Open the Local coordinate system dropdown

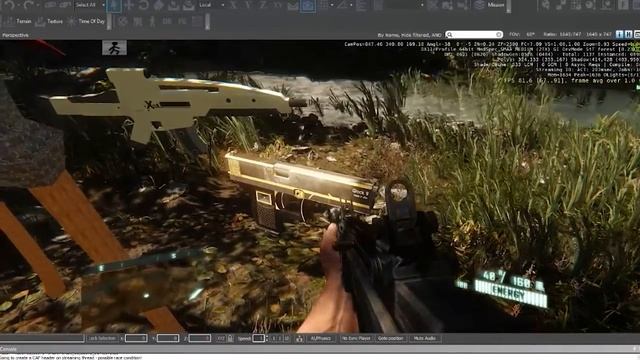tap(211, 5)
